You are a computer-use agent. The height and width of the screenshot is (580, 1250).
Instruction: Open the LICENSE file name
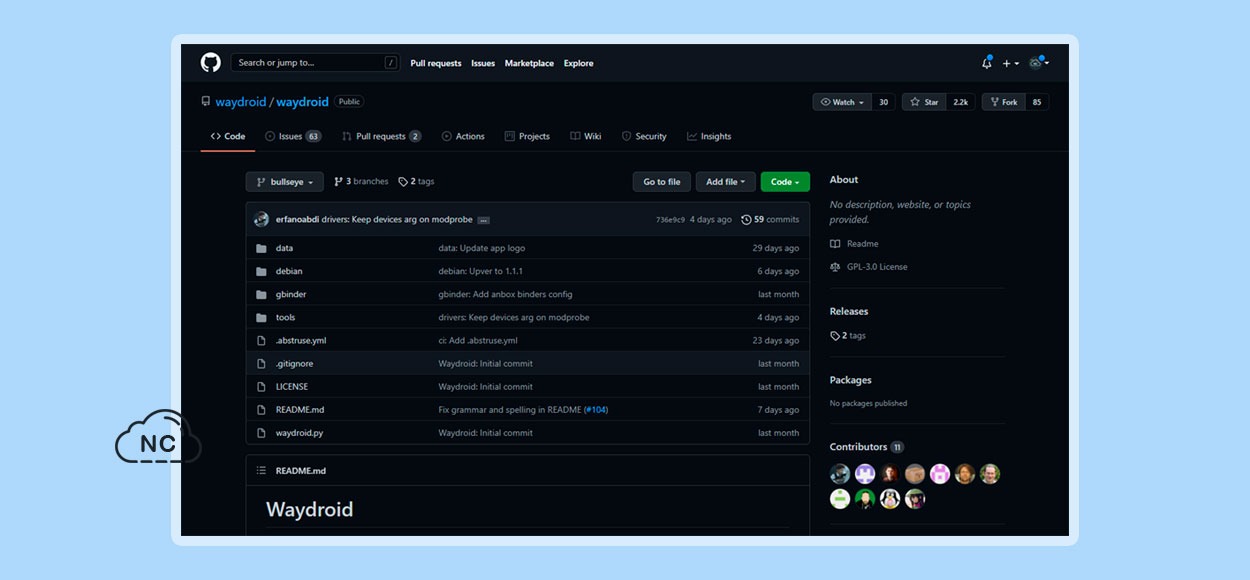click(292, 387)
